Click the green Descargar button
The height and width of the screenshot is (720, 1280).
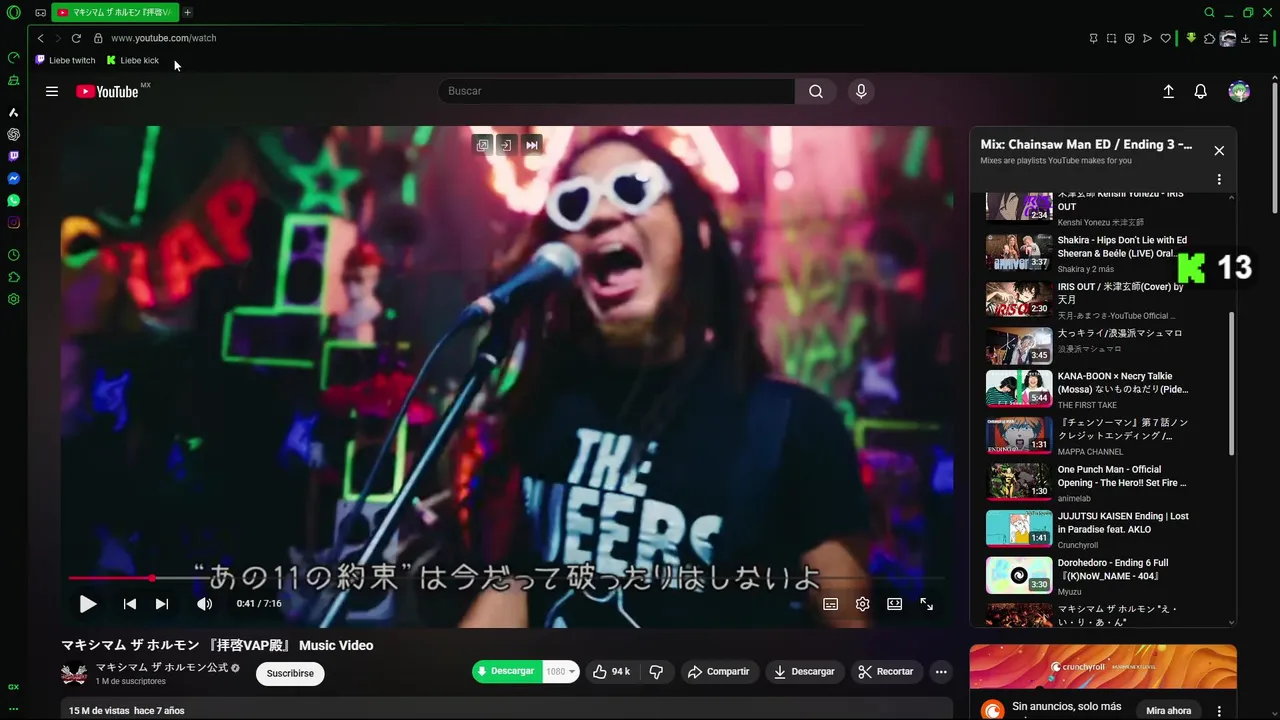click(507, 672)
